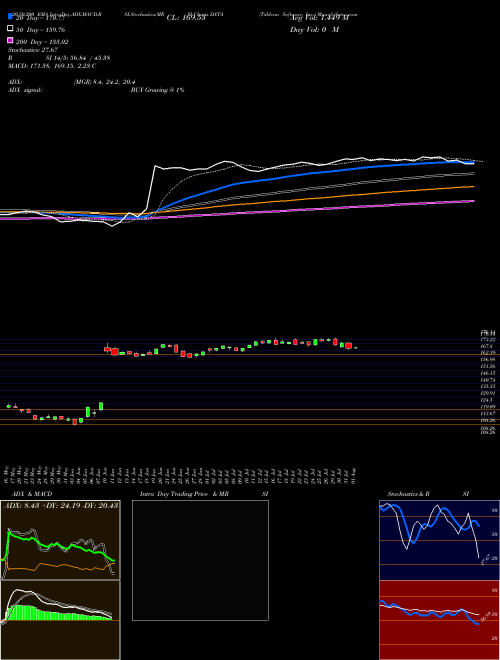The image size is (500, 660).
Task: Click the 146.15 price axis label
Action: 489,373
